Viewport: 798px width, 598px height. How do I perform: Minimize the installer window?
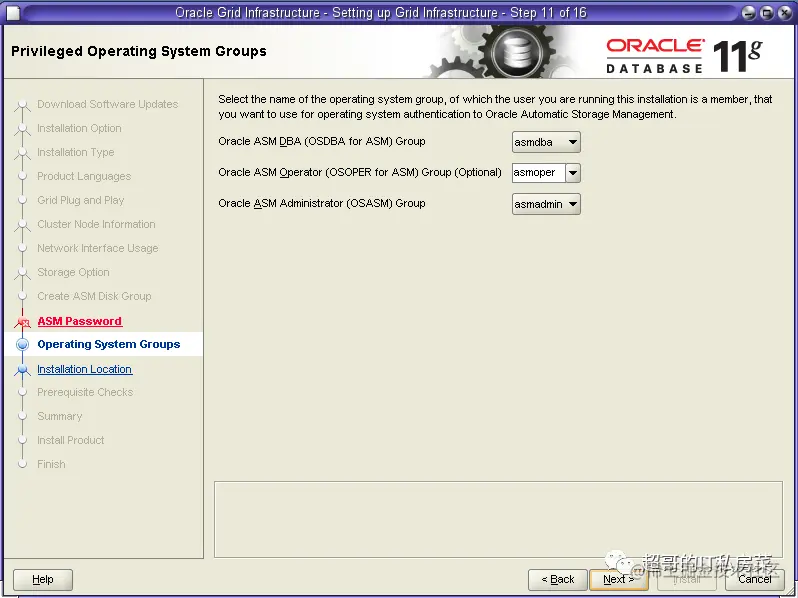click(749, 13)
